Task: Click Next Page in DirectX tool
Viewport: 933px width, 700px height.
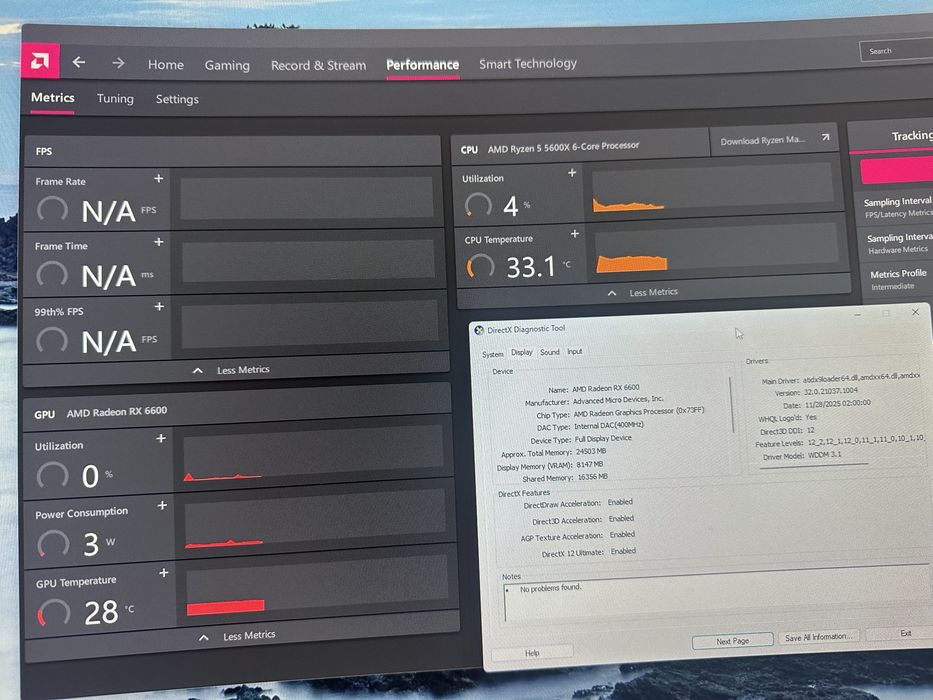Action: pos(732,641)
